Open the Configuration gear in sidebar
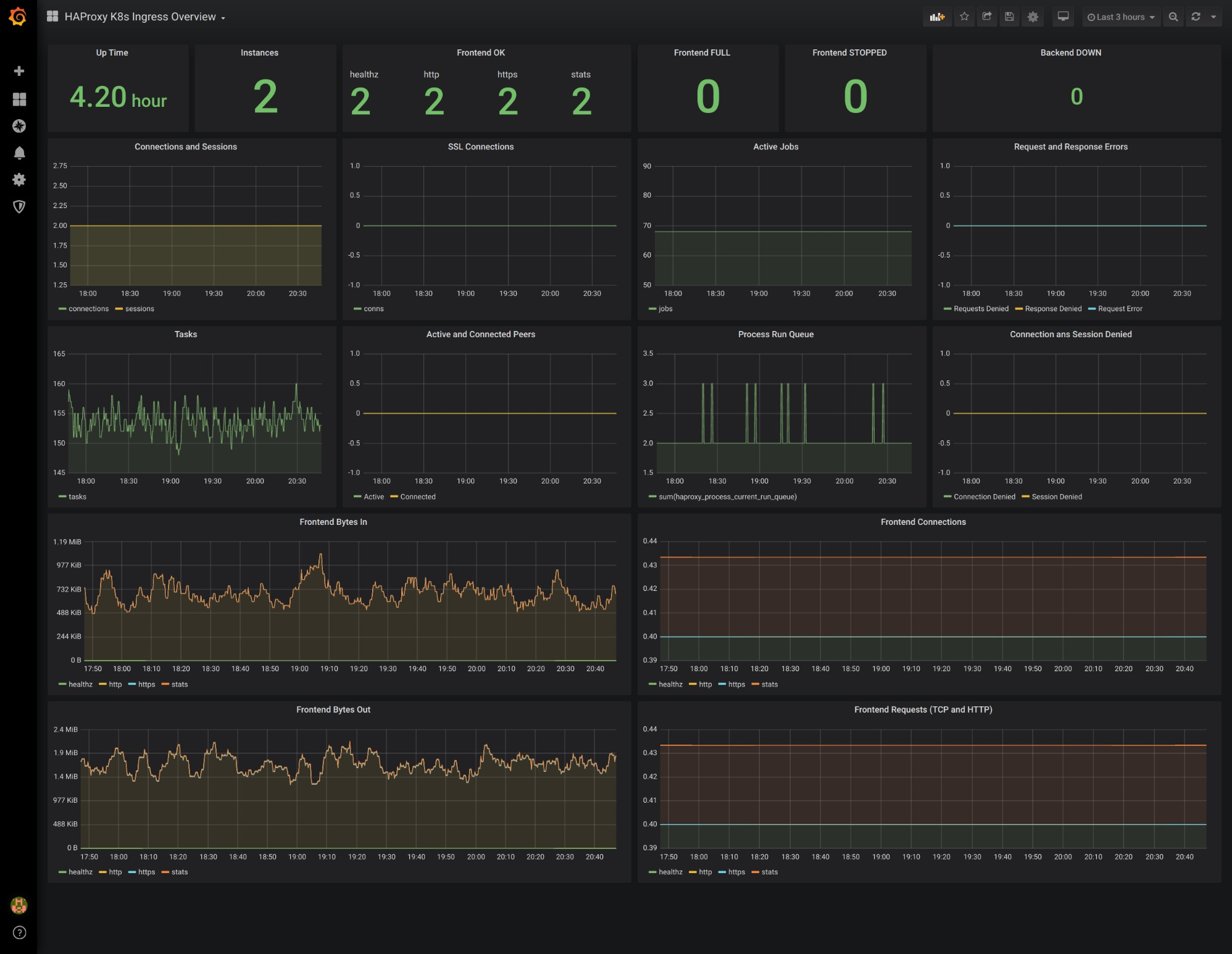The width and height of the screenshot is (1232, 954). 19,180
